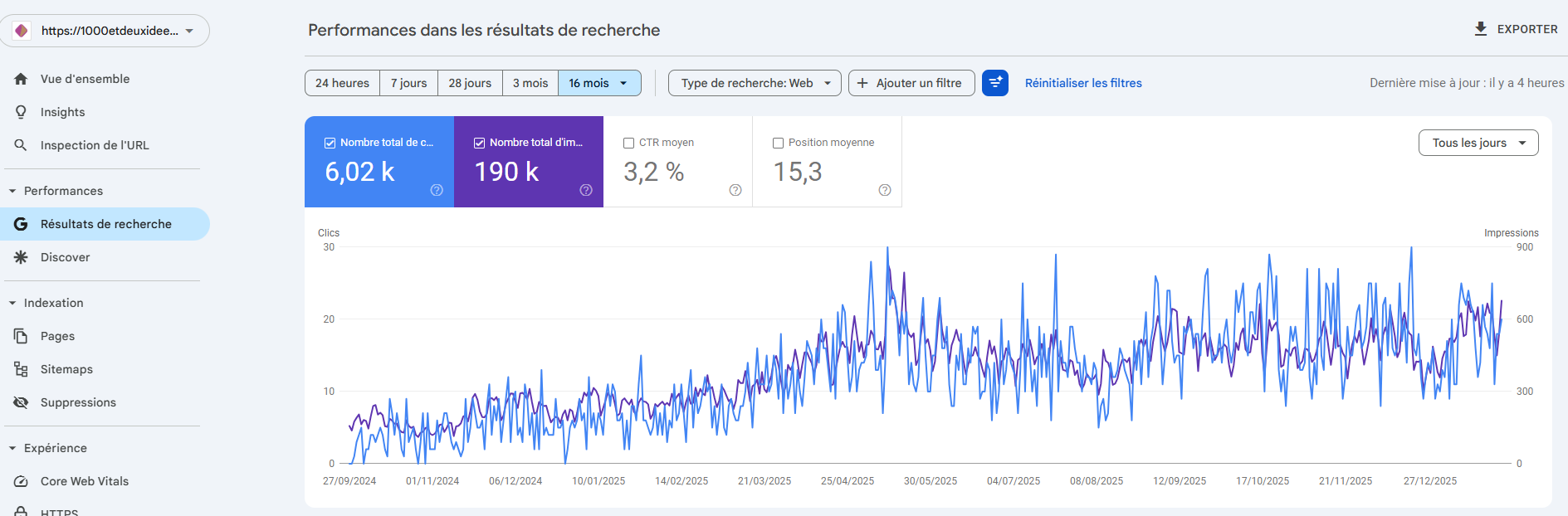Open Vue d'ensemble in the sidebar
This screenshot has height=516, width=1568.
pyautogui.click(x=85, y=79)
